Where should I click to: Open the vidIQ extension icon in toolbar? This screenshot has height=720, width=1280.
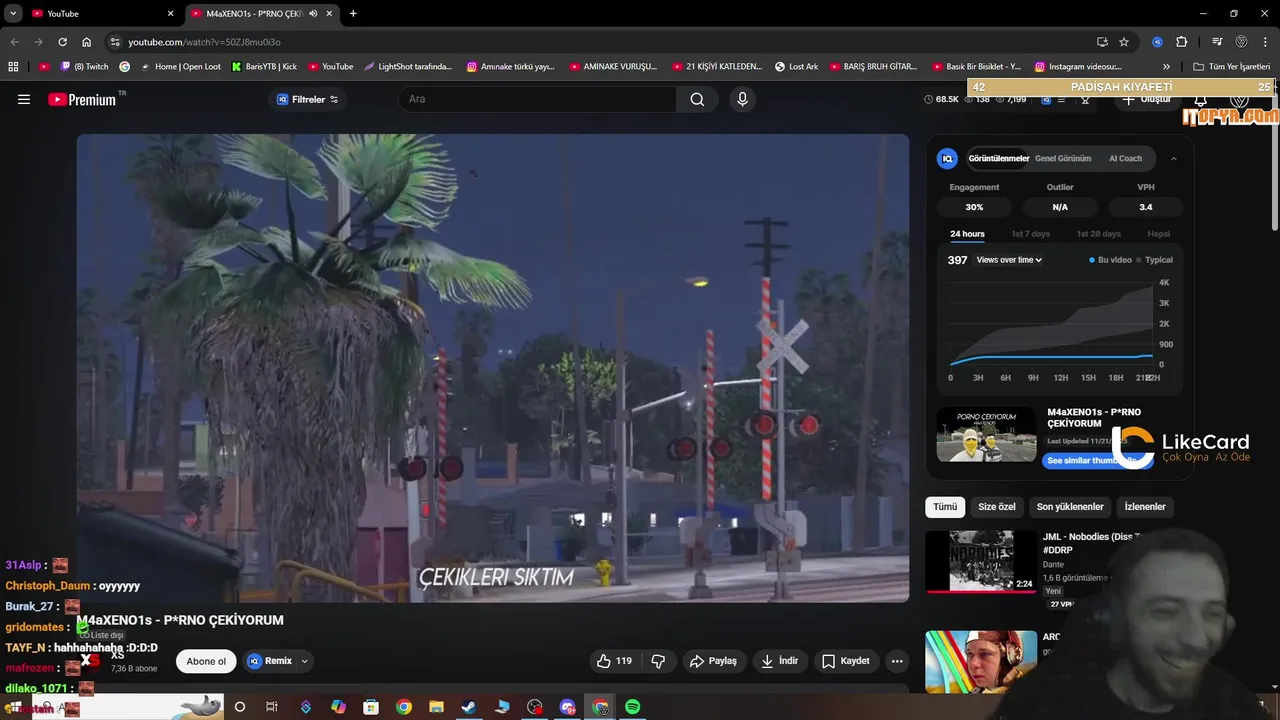1157,42
